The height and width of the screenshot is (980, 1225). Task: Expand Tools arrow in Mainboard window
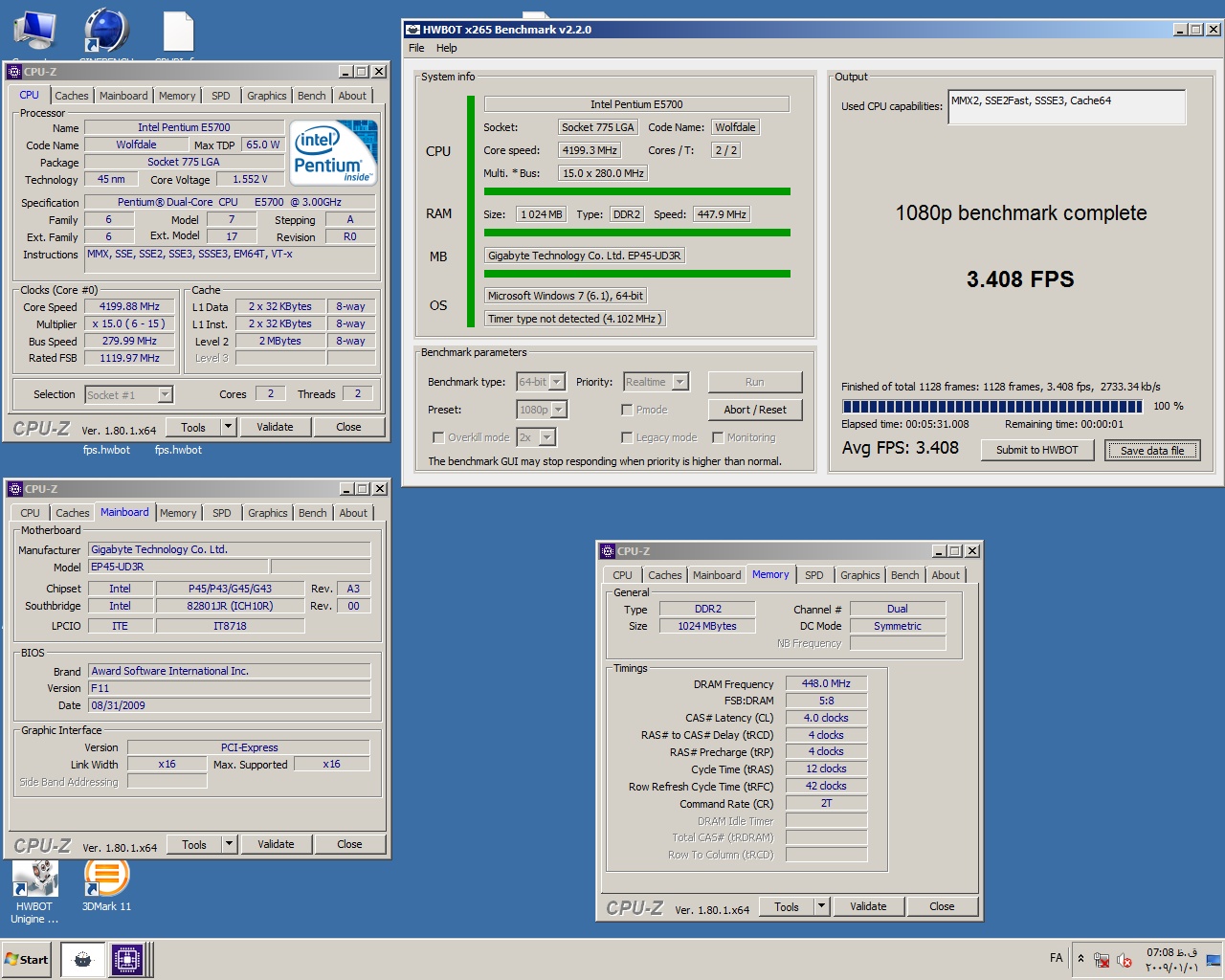click(x=229, y=844)
